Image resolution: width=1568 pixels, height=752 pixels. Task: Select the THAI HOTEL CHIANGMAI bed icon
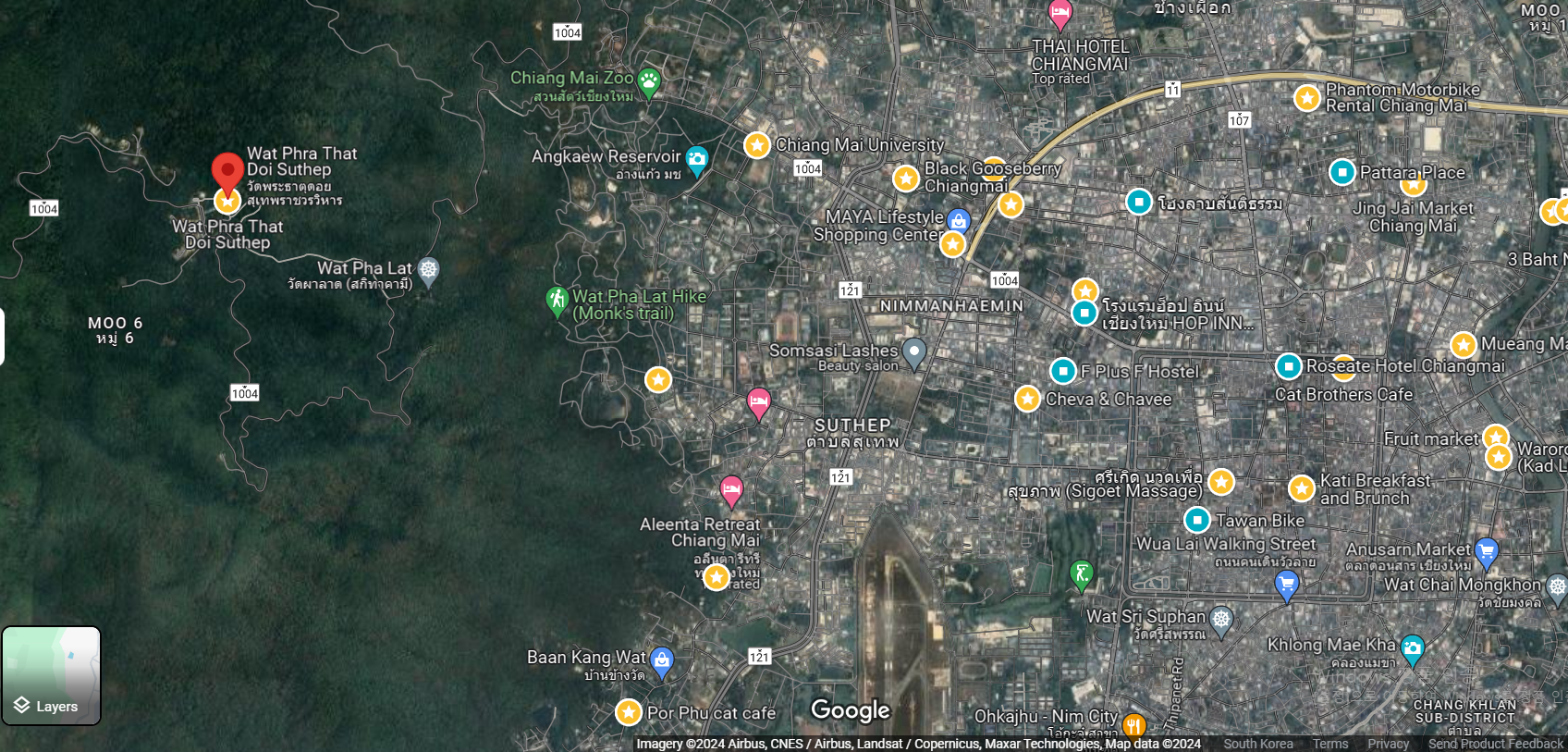click(1060, 15)
